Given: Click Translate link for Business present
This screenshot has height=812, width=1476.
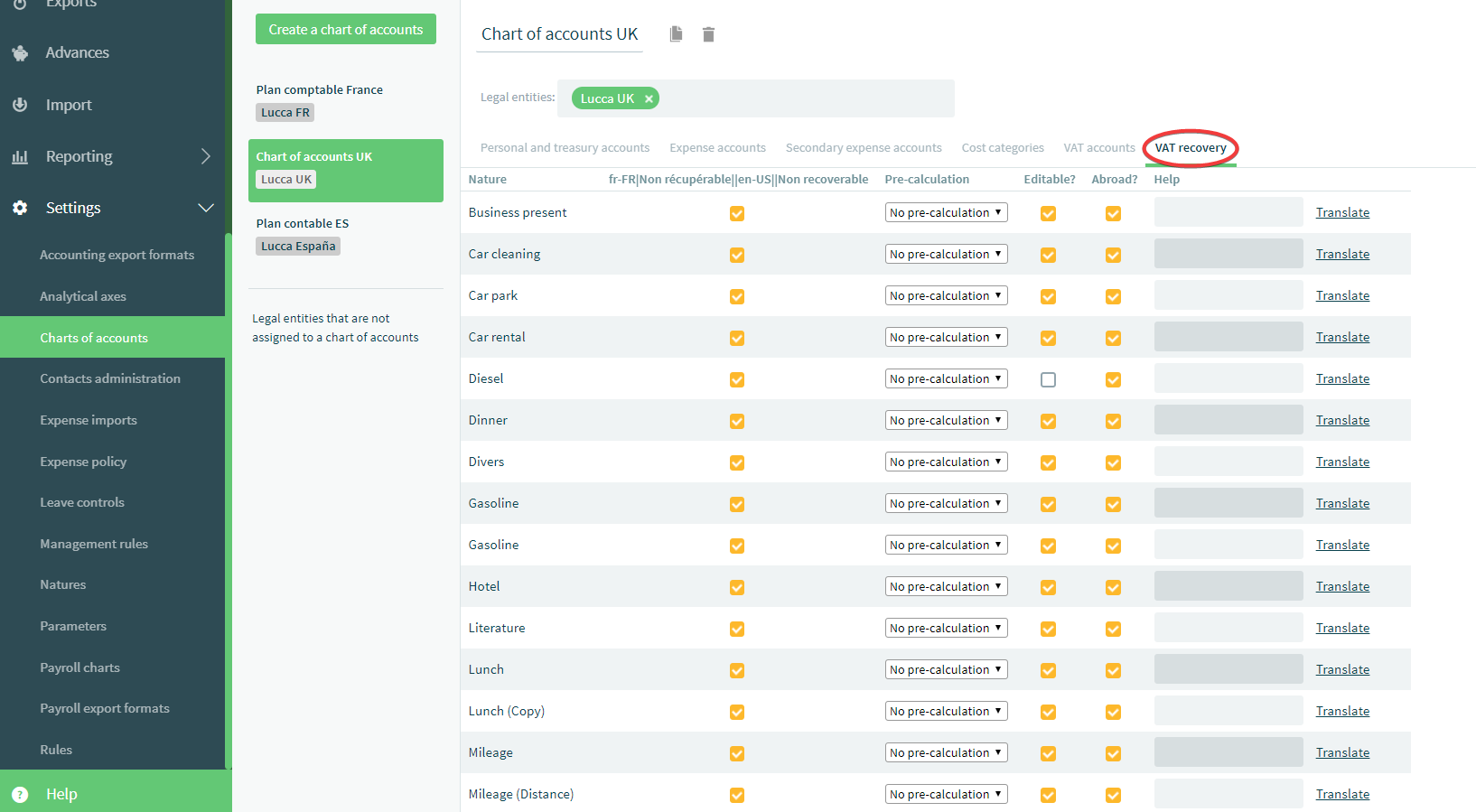Looking at the screenshot, I should (1342, 212).
